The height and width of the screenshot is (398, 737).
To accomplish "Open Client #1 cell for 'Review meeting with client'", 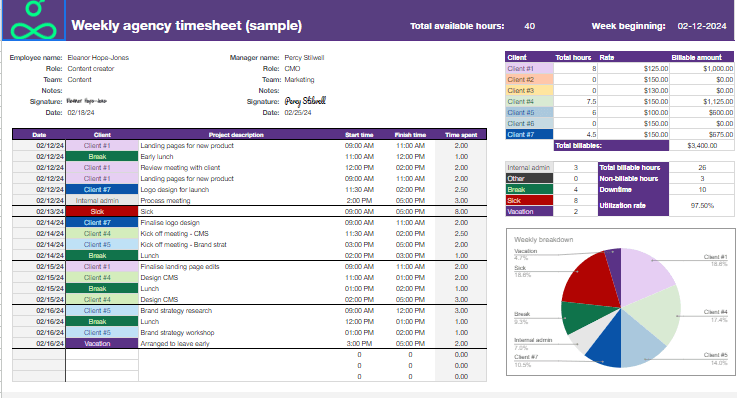I will (102, 167).
